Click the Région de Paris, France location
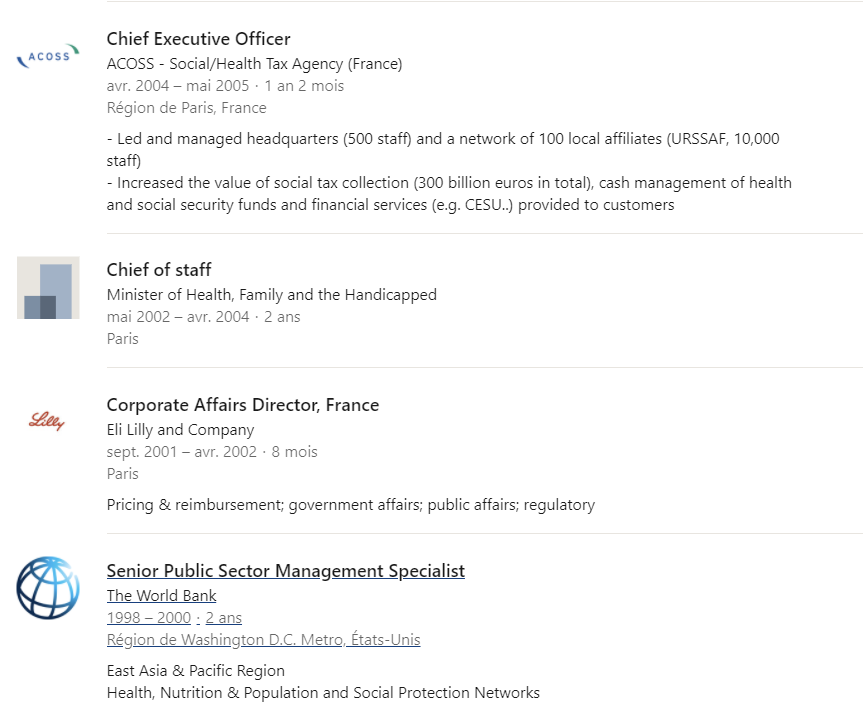The height and width of the screenshot is (713, 863). tap(186, 108)
